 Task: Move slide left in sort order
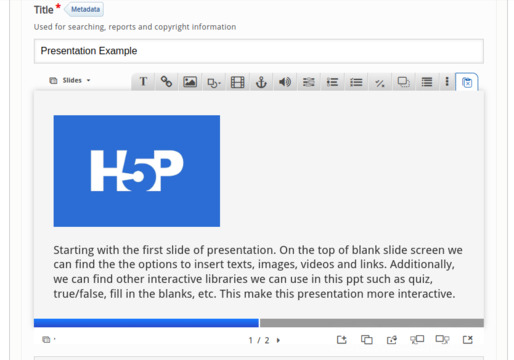point(417,340)
